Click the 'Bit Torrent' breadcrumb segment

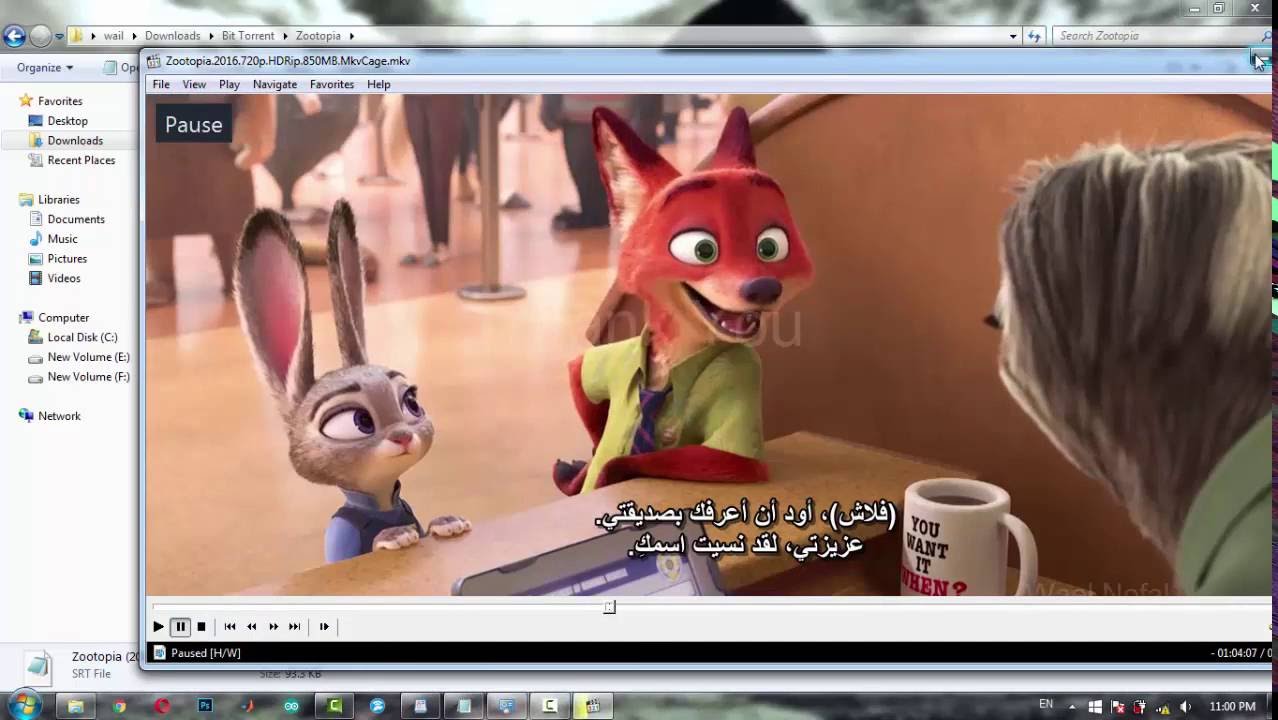click(248, 36)
